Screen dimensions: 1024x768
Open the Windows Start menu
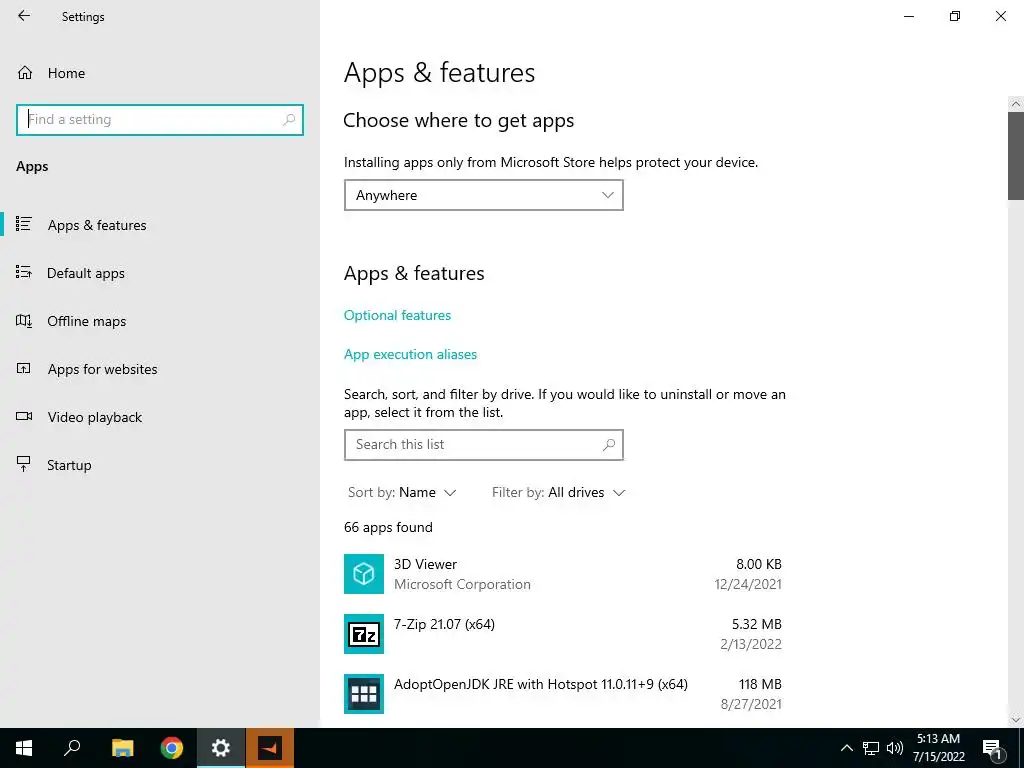[24, 748]
